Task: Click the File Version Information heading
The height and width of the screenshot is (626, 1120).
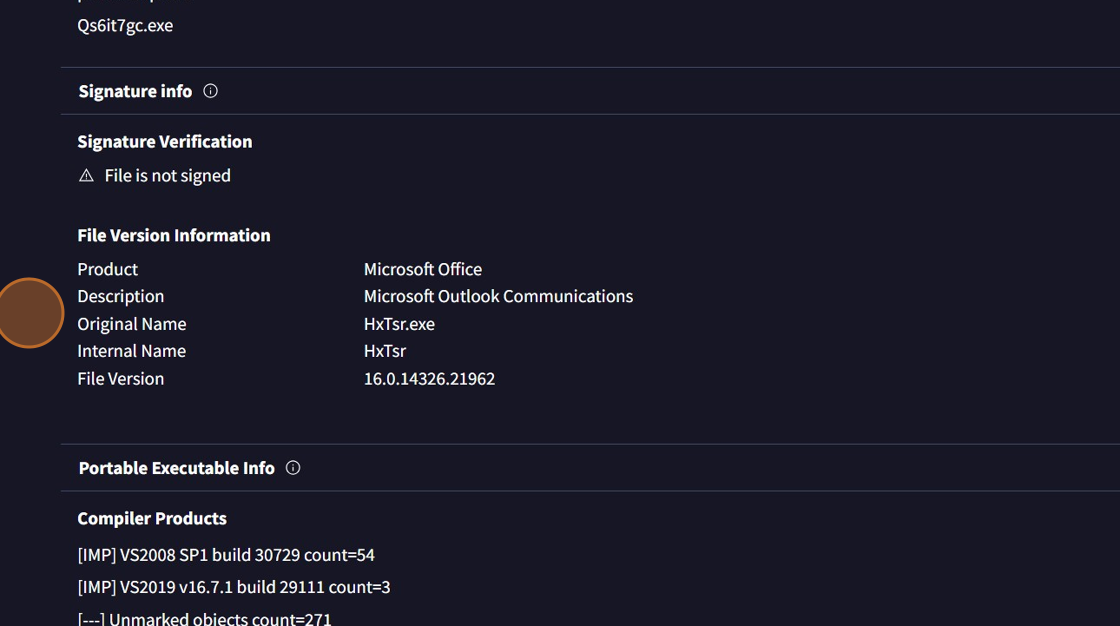Action: [x=173, y=235]
